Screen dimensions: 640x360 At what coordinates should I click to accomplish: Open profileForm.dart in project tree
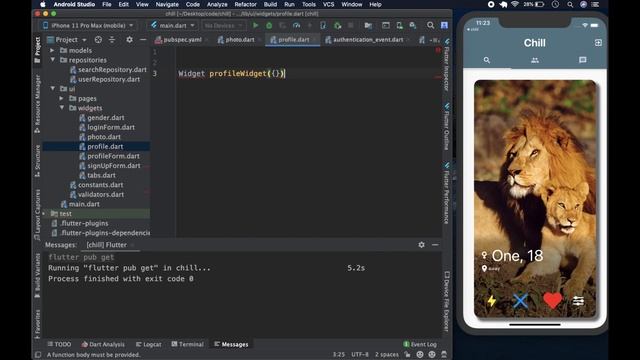pos(113,156)
